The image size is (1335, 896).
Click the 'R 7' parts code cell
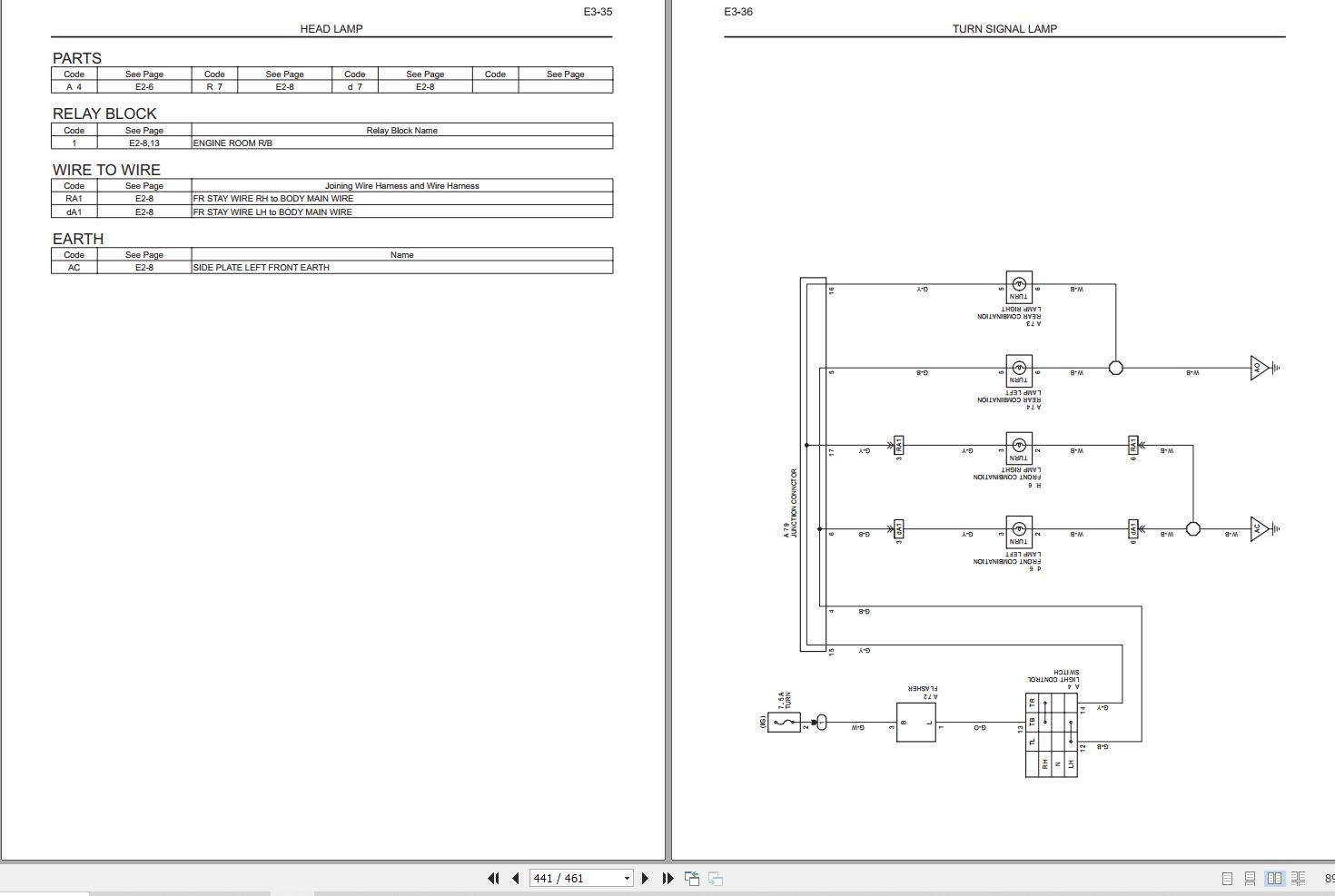[x=214, y=87]
